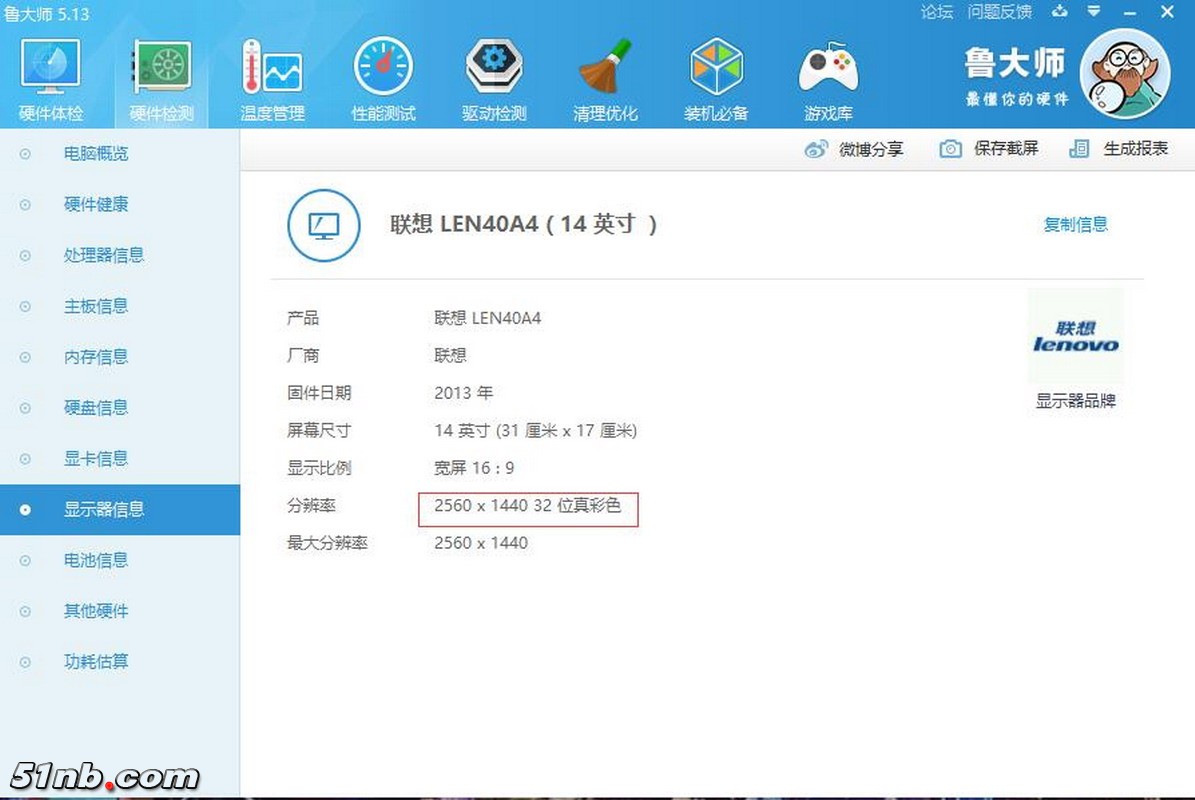The height and width of the screenshot is (800, 1195).
Task: Click the Lenovo brand logo image
Action: tap(1075, 336)
